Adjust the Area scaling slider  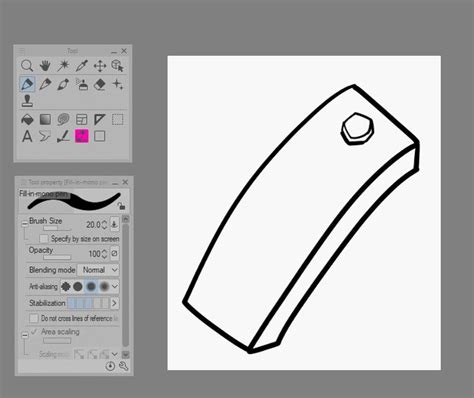click(57, 341)
